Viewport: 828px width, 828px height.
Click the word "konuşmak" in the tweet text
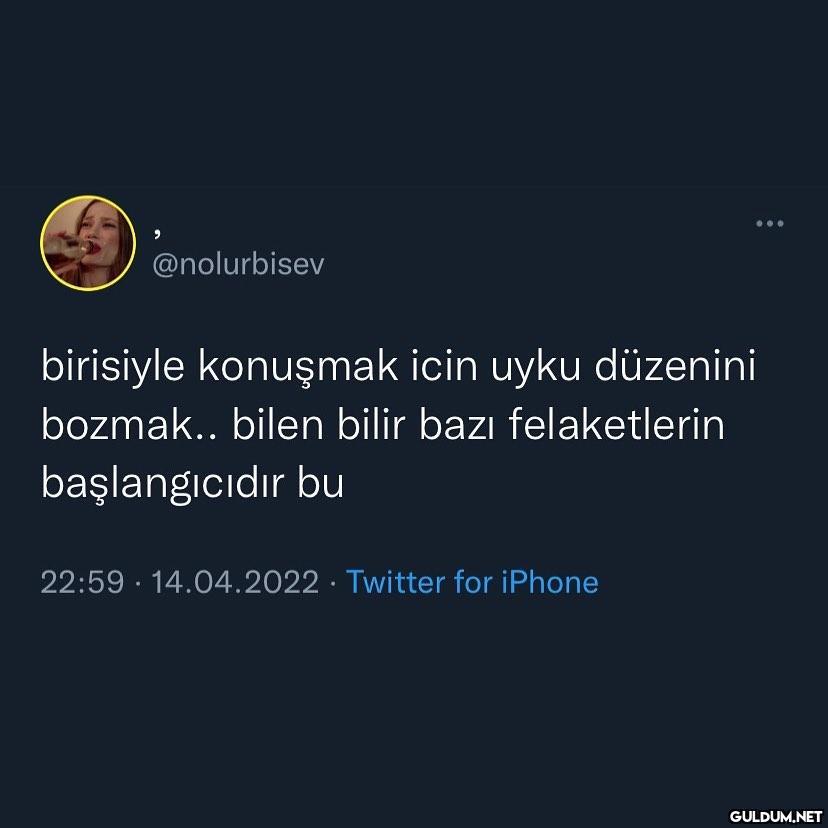298,367
